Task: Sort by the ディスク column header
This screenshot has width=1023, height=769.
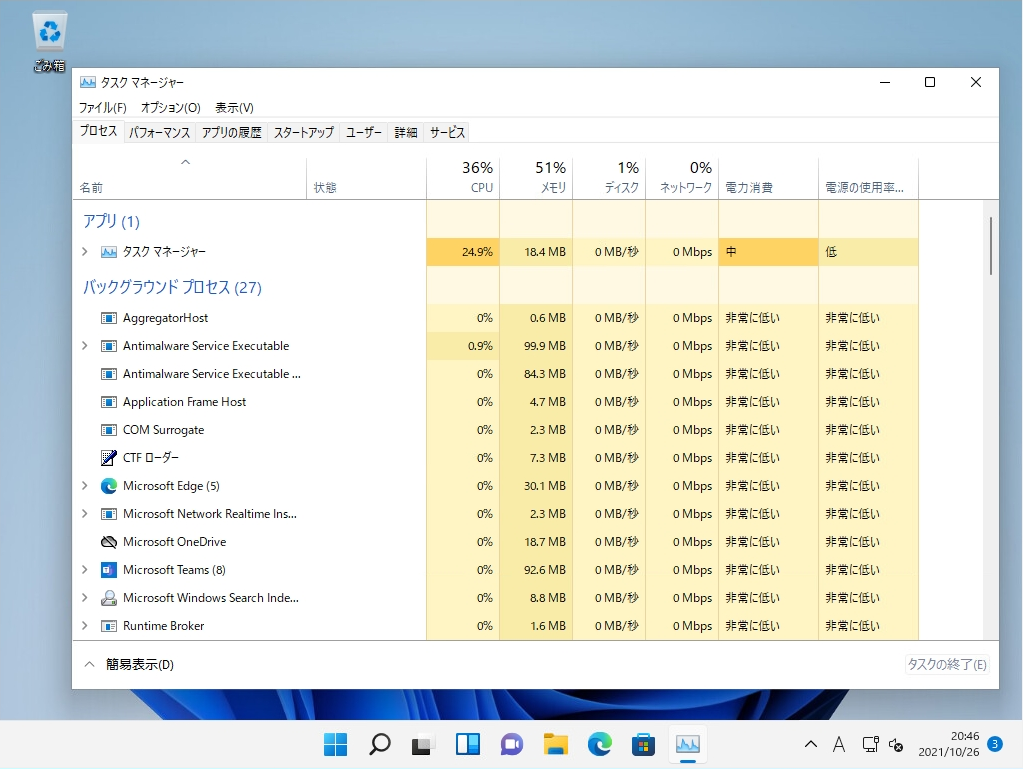Action: point(609,178)
